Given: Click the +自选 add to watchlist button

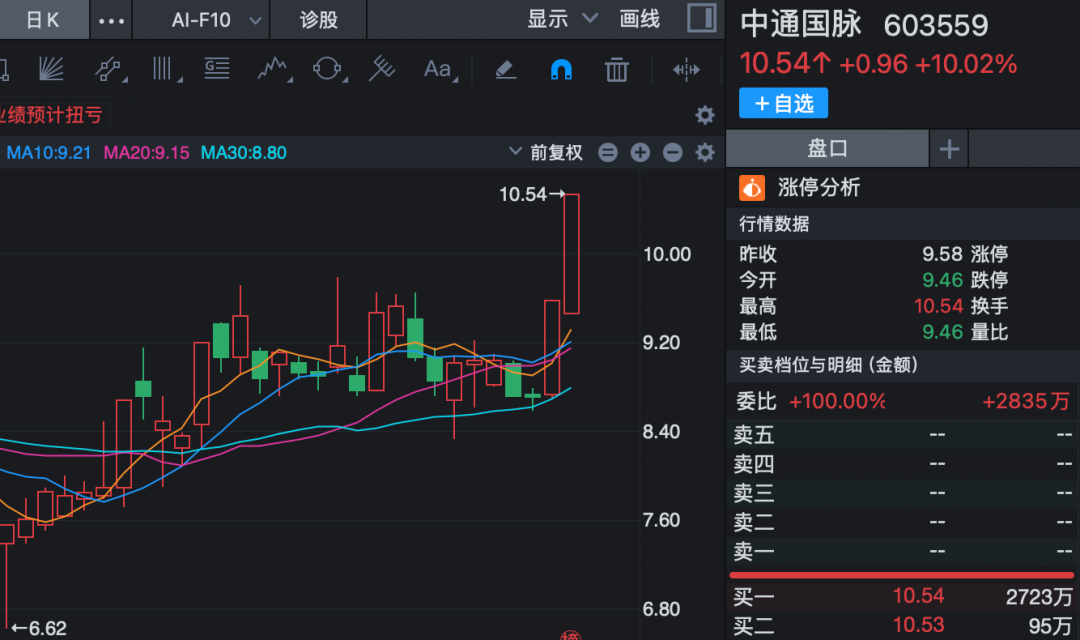Looking at the screenshot, I should (x=783, y=103).
